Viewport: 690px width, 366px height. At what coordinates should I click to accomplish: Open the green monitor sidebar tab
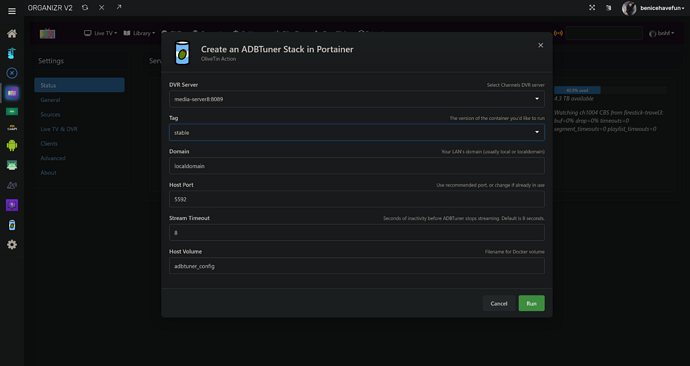pos(12,165)
